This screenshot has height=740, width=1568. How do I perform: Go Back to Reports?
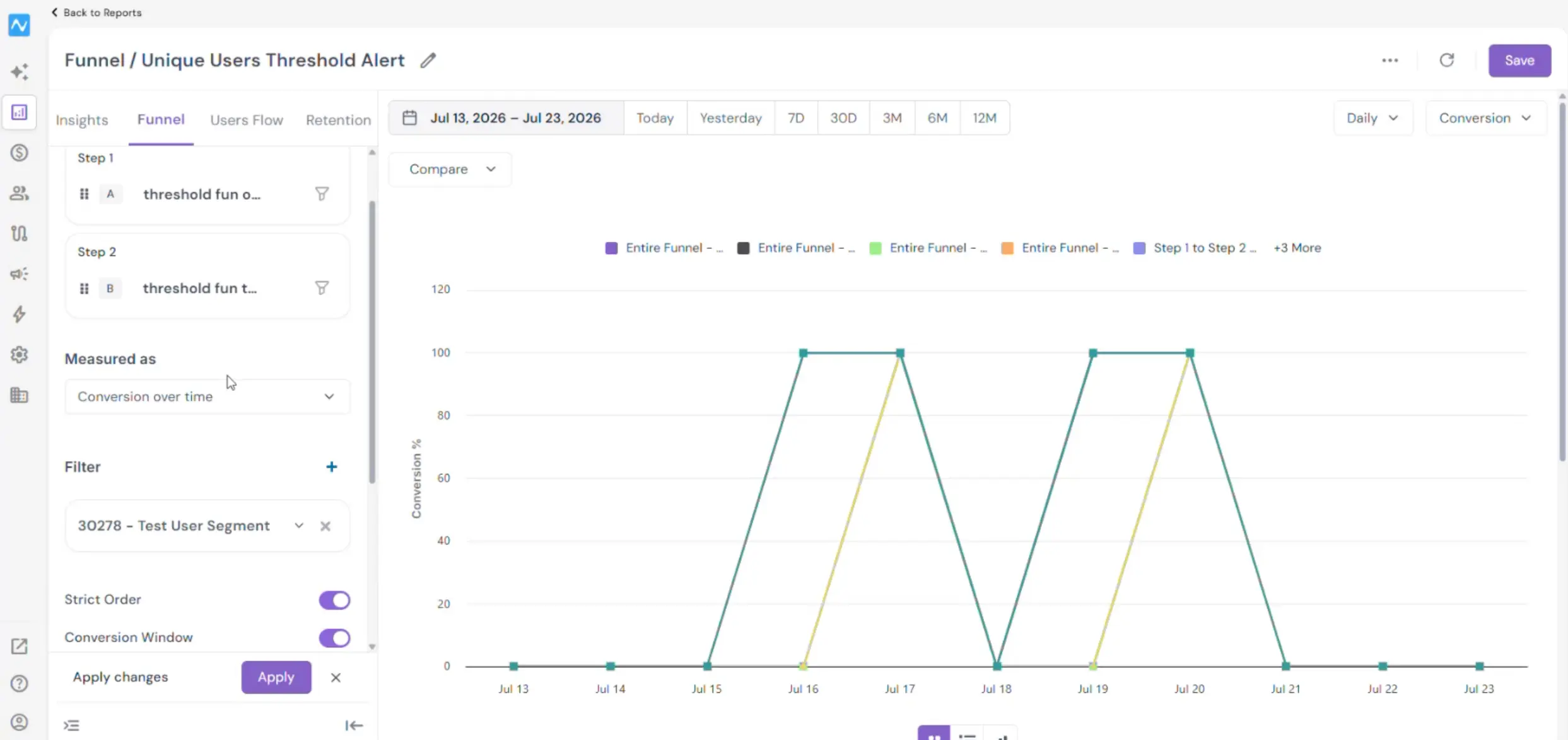tap(97, 13)
